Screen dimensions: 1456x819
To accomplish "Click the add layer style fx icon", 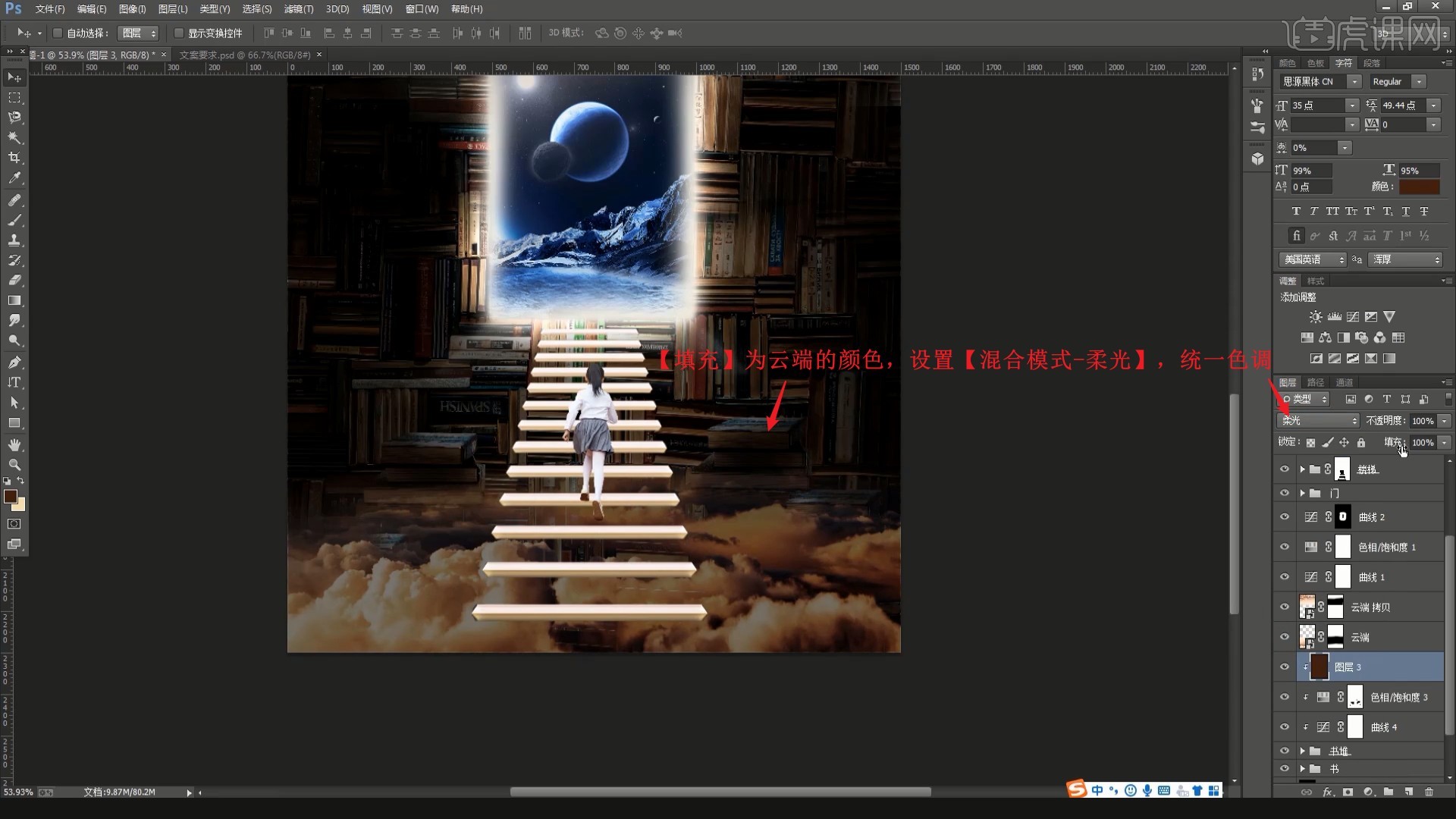I will click(x=1327, y=792).
